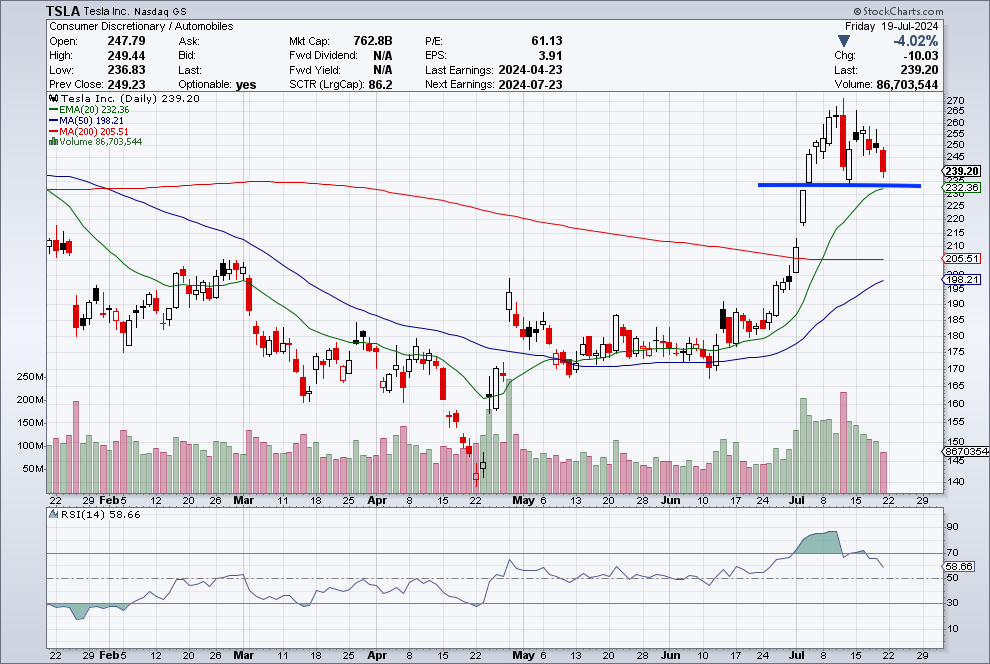Click the EMA(20) 232.36 legend entry
Screen dimensions: 990x664
pos(89,109)
